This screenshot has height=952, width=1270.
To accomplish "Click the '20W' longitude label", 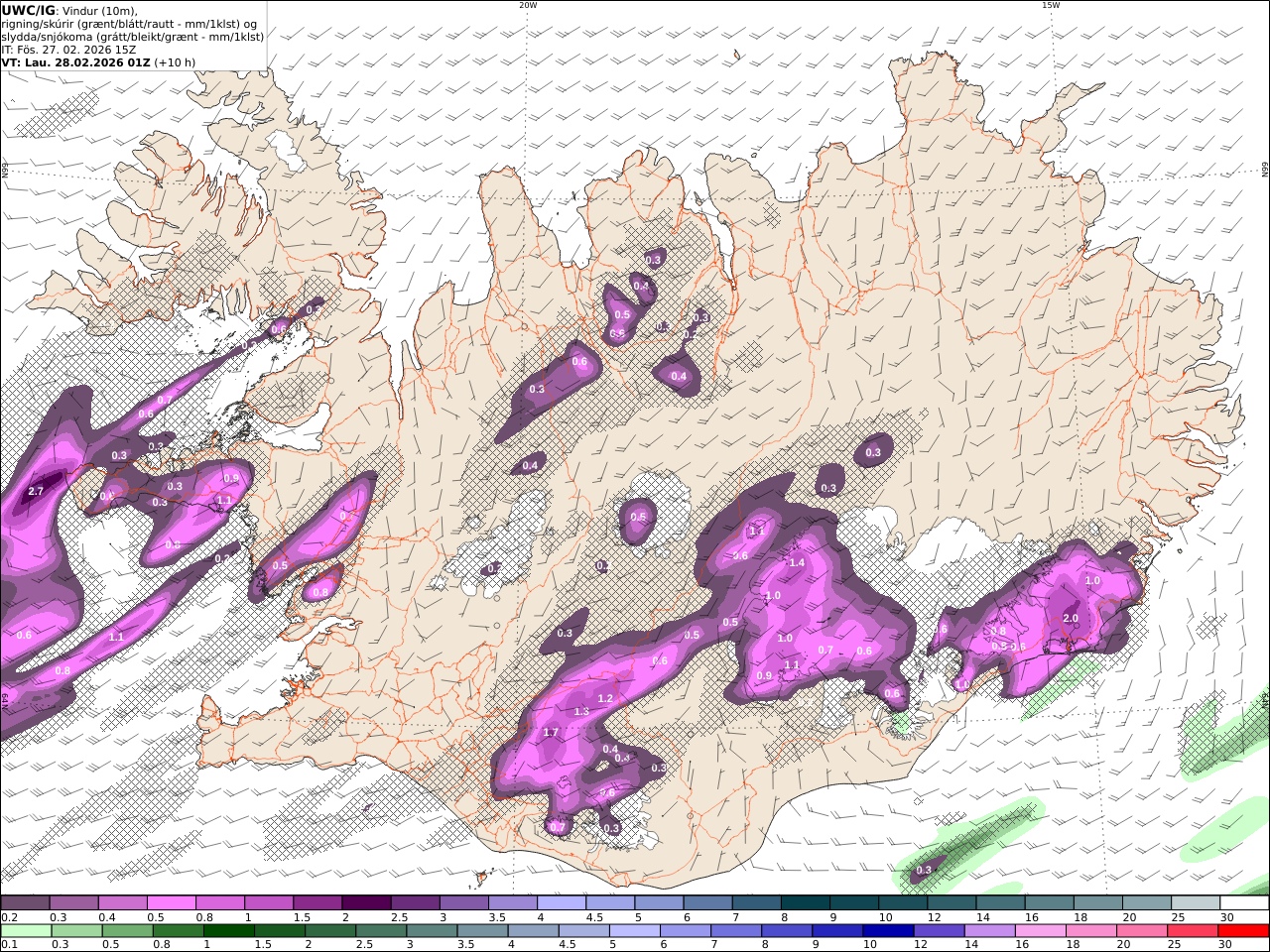I will (528, 5).
